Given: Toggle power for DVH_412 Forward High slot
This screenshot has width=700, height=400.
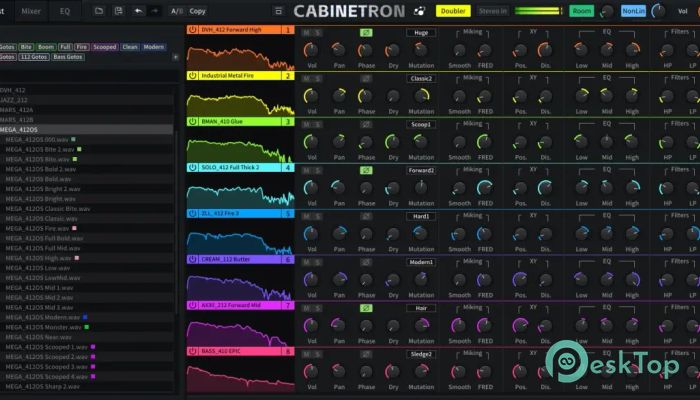Looking at the screenshot, I should [x=193, y=31].
